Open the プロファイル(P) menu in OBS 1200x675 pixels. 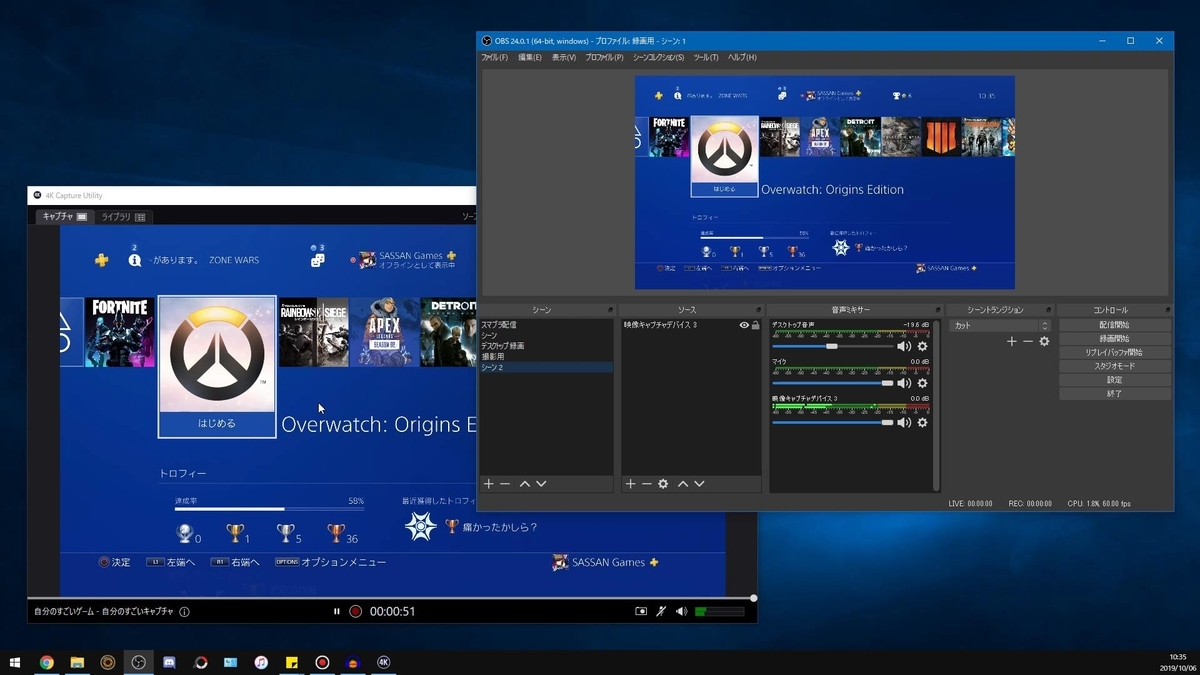pyautogui.click(x=604, y=57)
